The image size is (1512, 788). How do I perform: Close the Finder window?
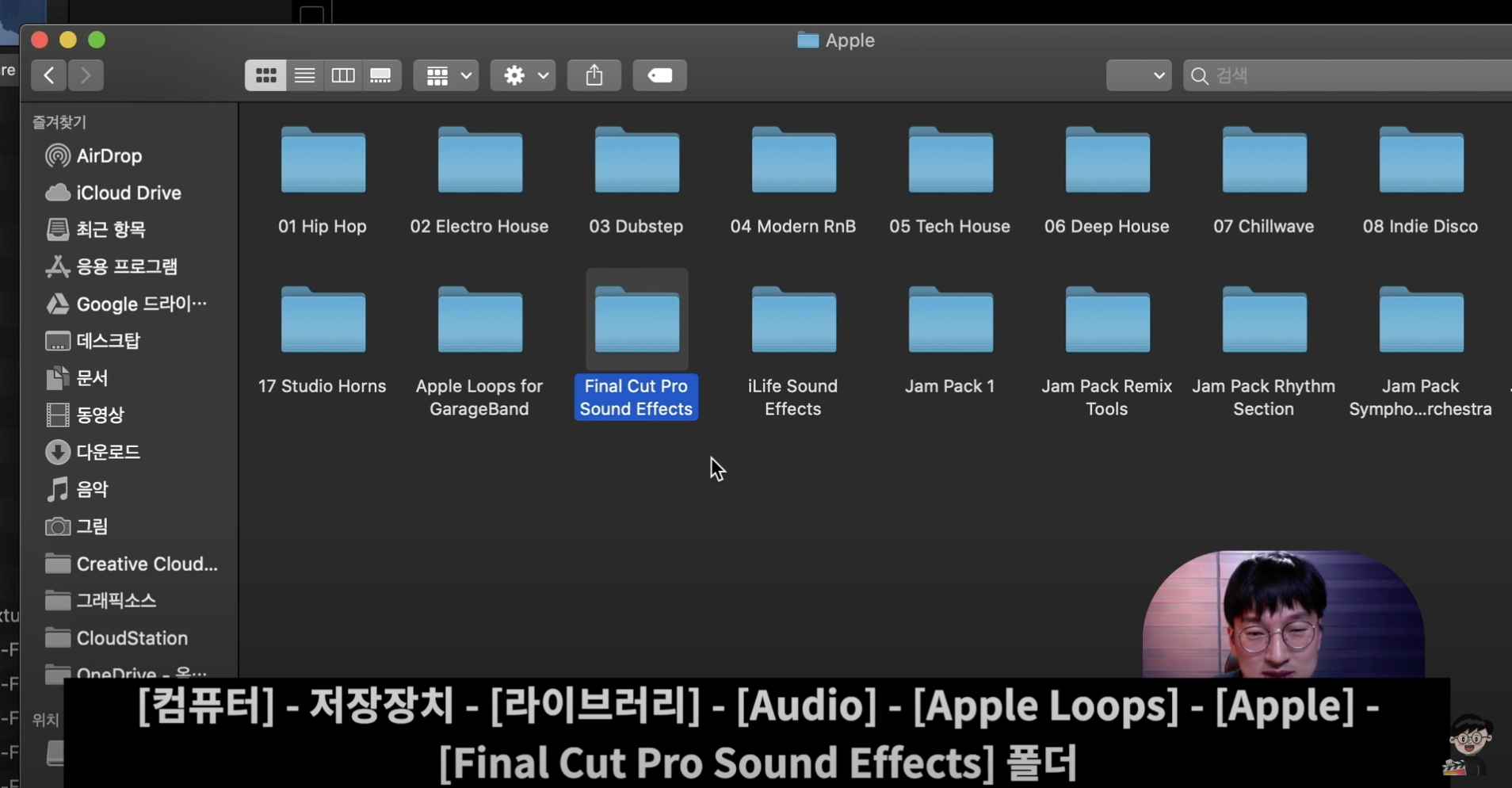point(40,40)
